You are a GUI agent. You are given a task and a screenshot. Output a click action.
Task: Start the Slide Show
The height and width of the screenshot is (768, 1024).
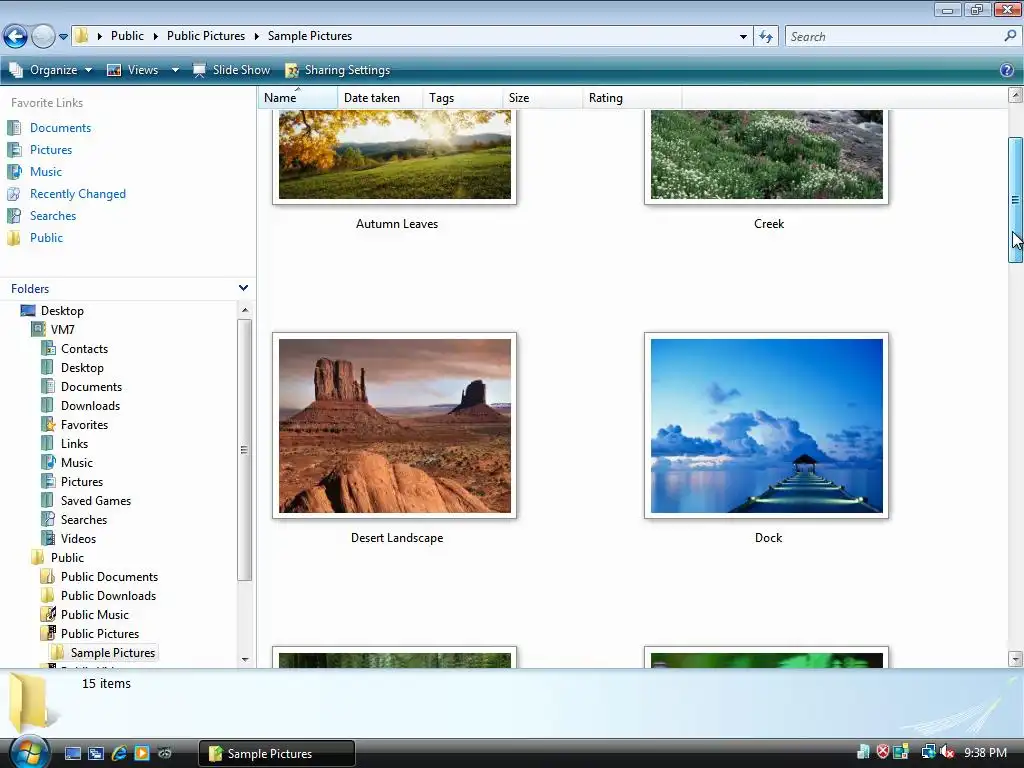click(231, 70)
